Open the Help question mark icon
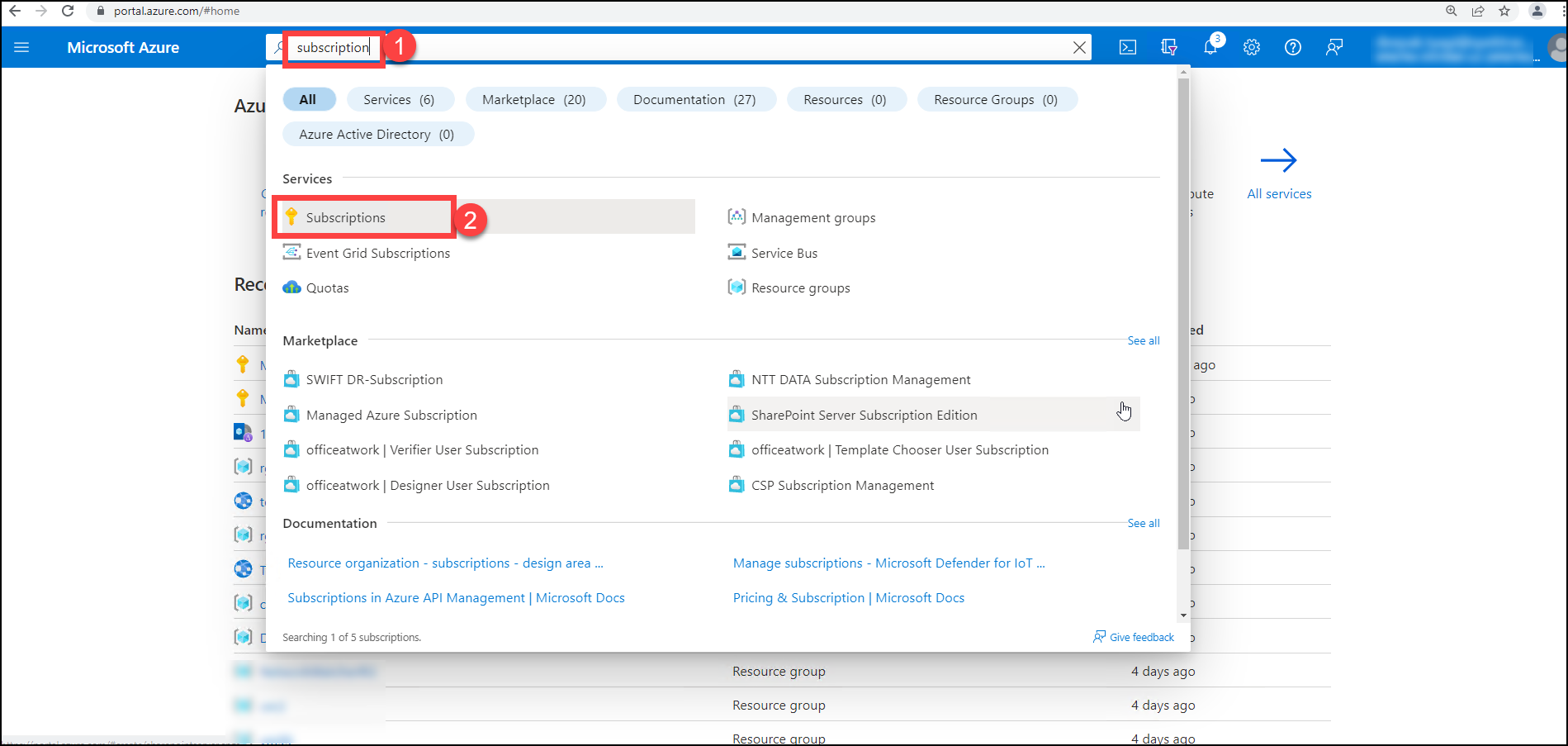This screenshot has width=1568, height=746. [1293, 47]
